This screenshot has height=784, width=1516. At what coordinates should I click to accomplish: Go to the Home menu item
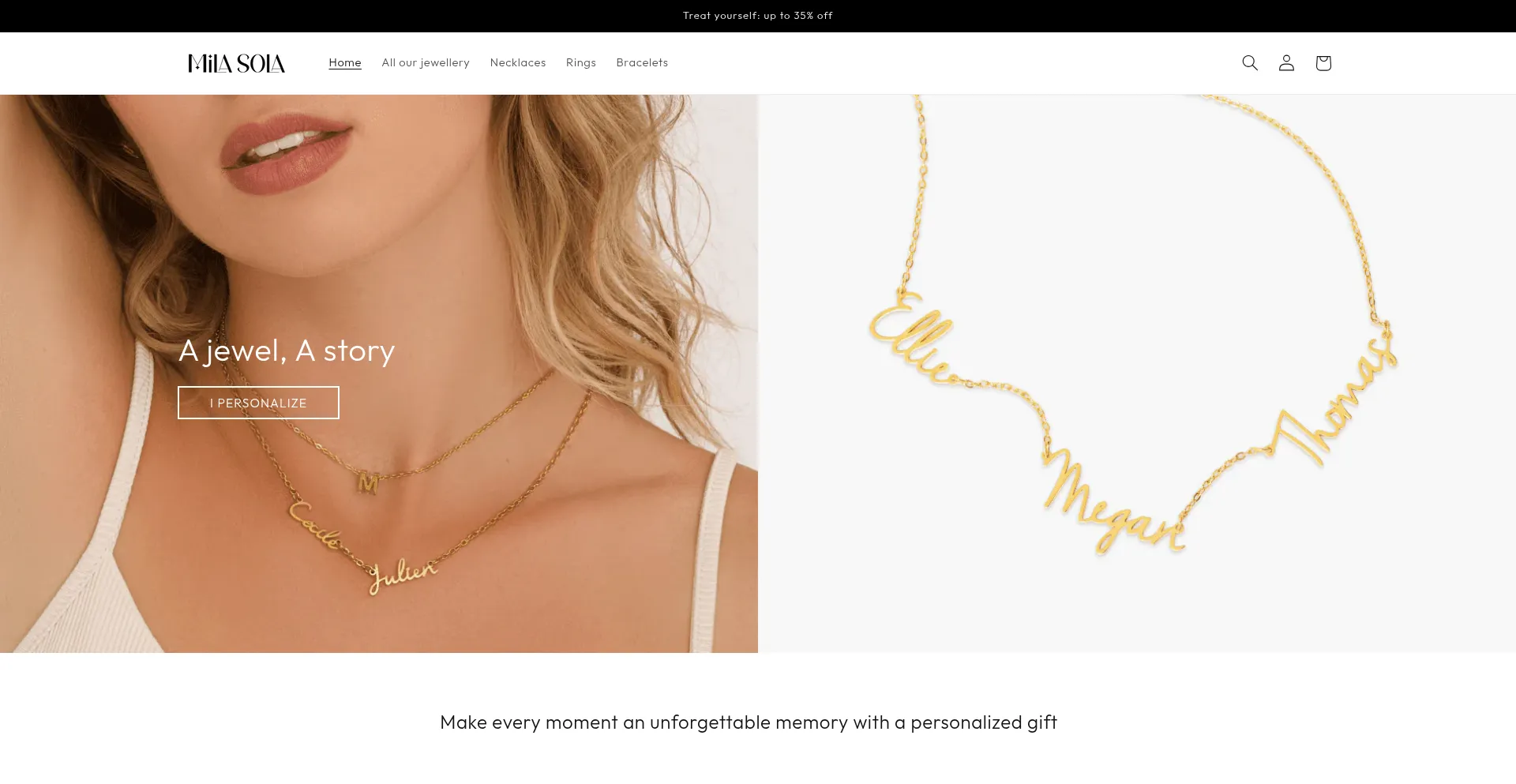click(x=345, y=62)
